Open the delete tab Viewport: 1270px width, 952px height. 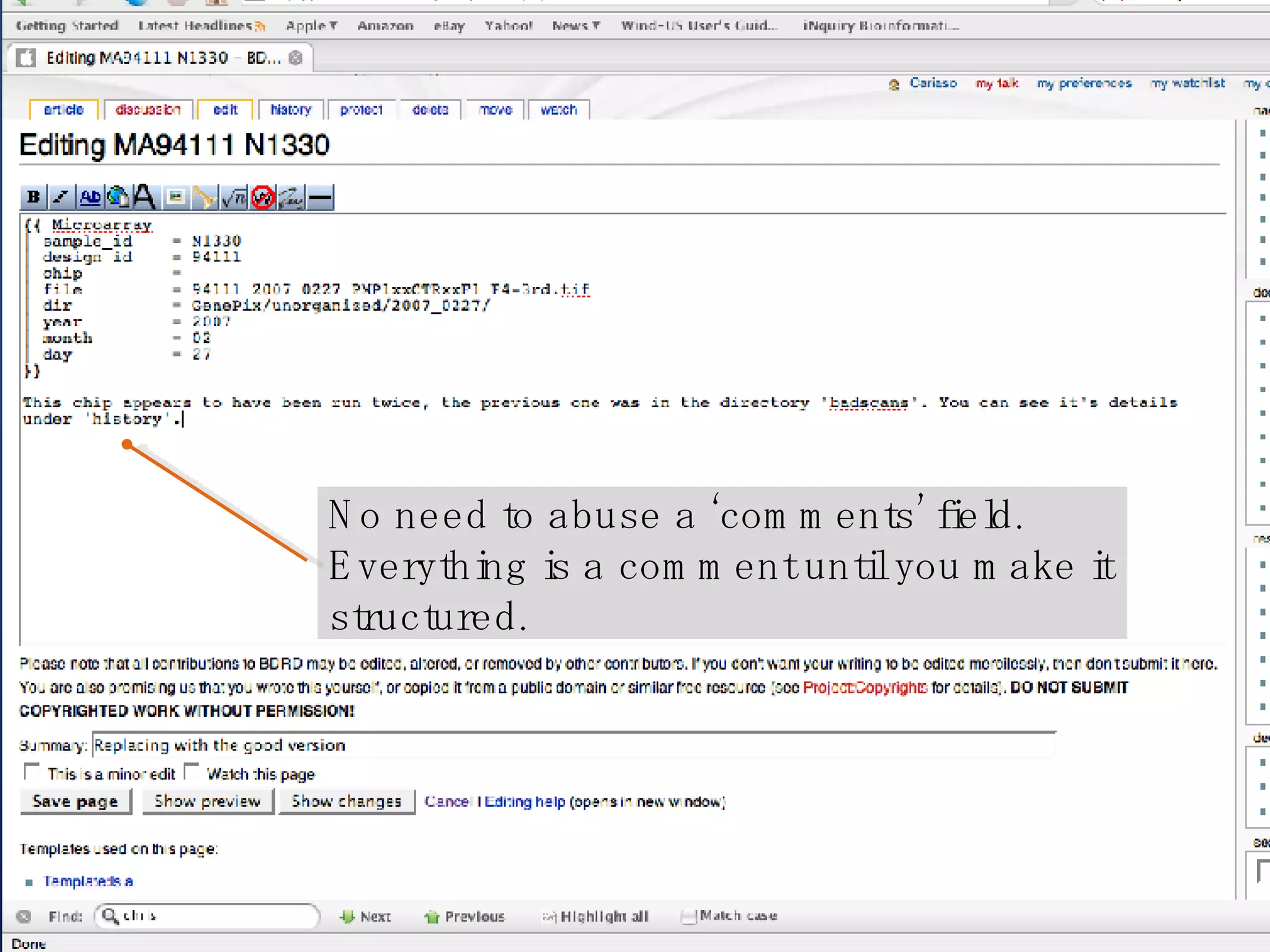tap(430, 110)
